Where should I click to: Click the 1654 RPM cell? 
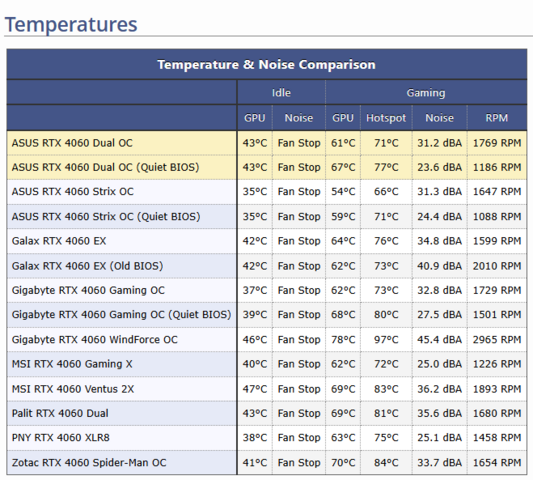pos(497,463)
